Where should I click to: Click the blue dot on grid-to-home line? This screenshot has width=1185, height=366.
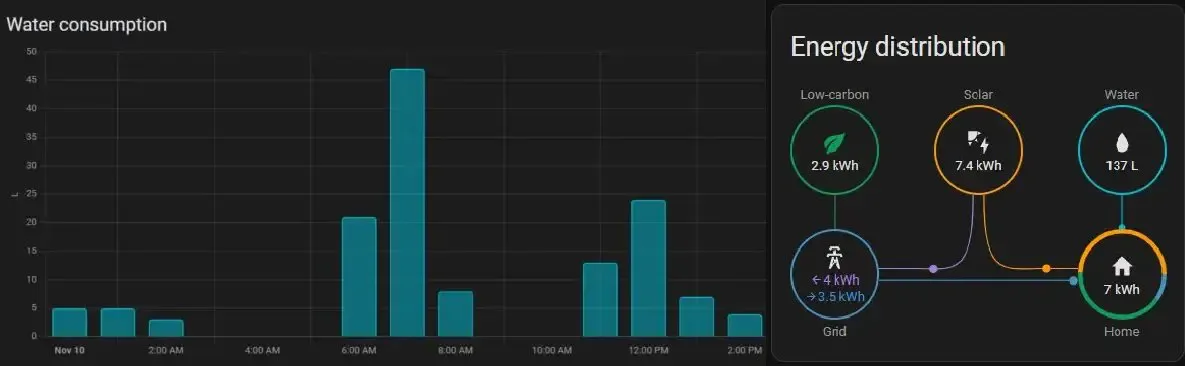click(1073, 281)
